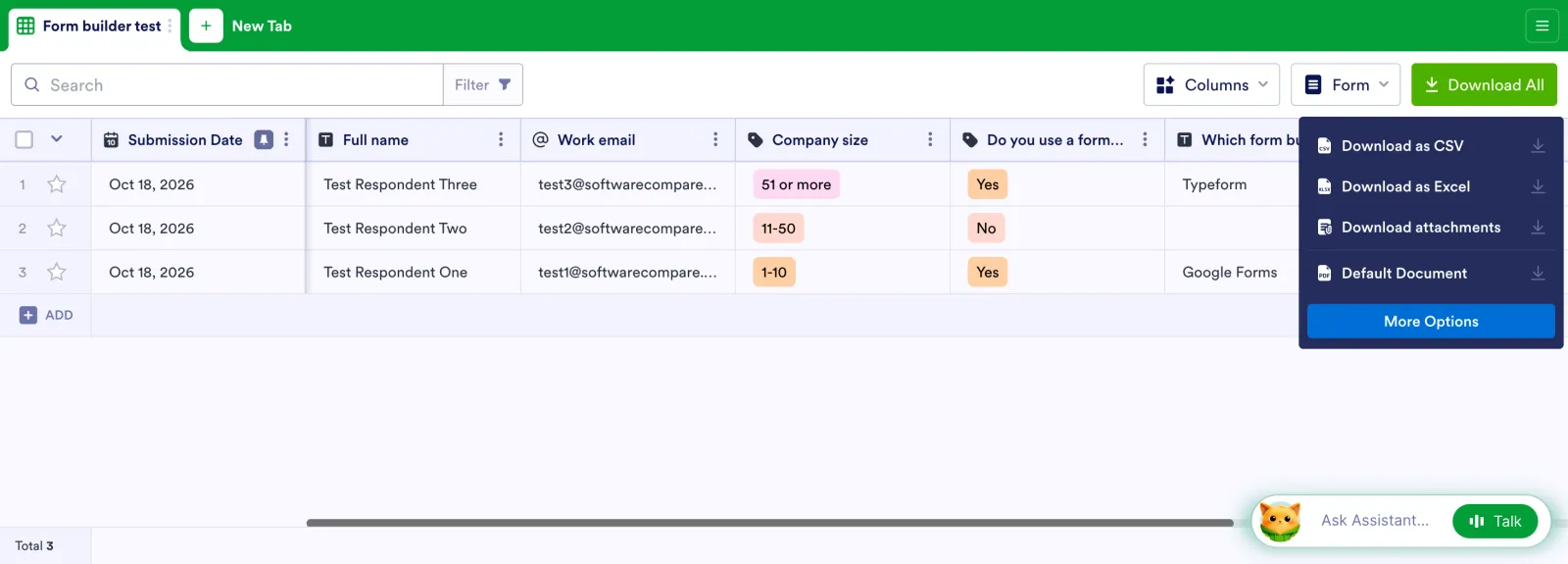
Task: Click download arrow next to attachments
Action: coord(1539,227)
